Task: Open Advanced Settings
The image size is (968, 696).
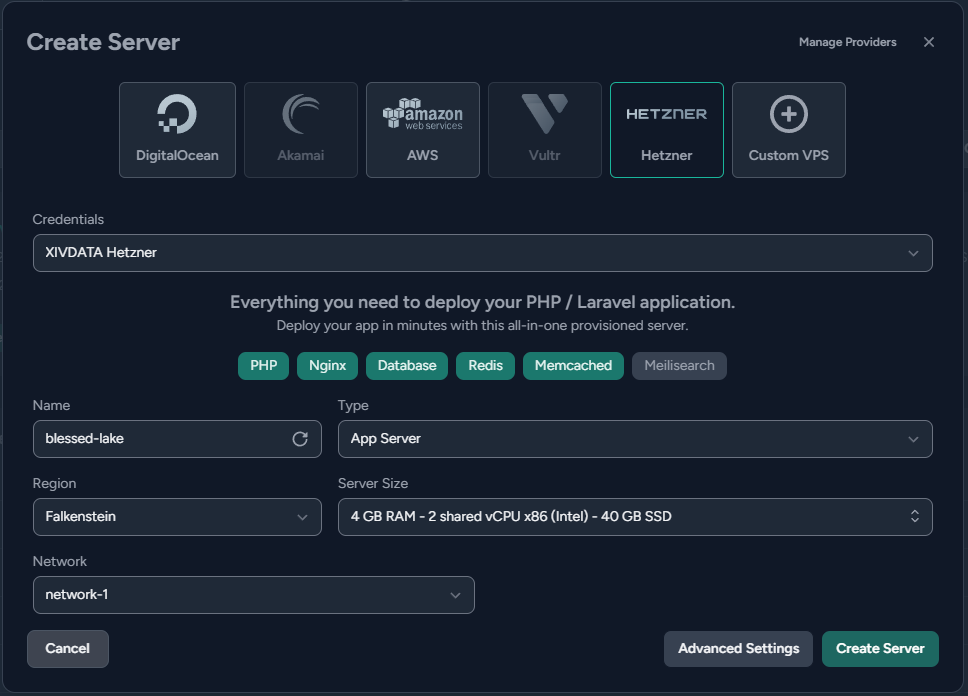Action: [738, 649]
